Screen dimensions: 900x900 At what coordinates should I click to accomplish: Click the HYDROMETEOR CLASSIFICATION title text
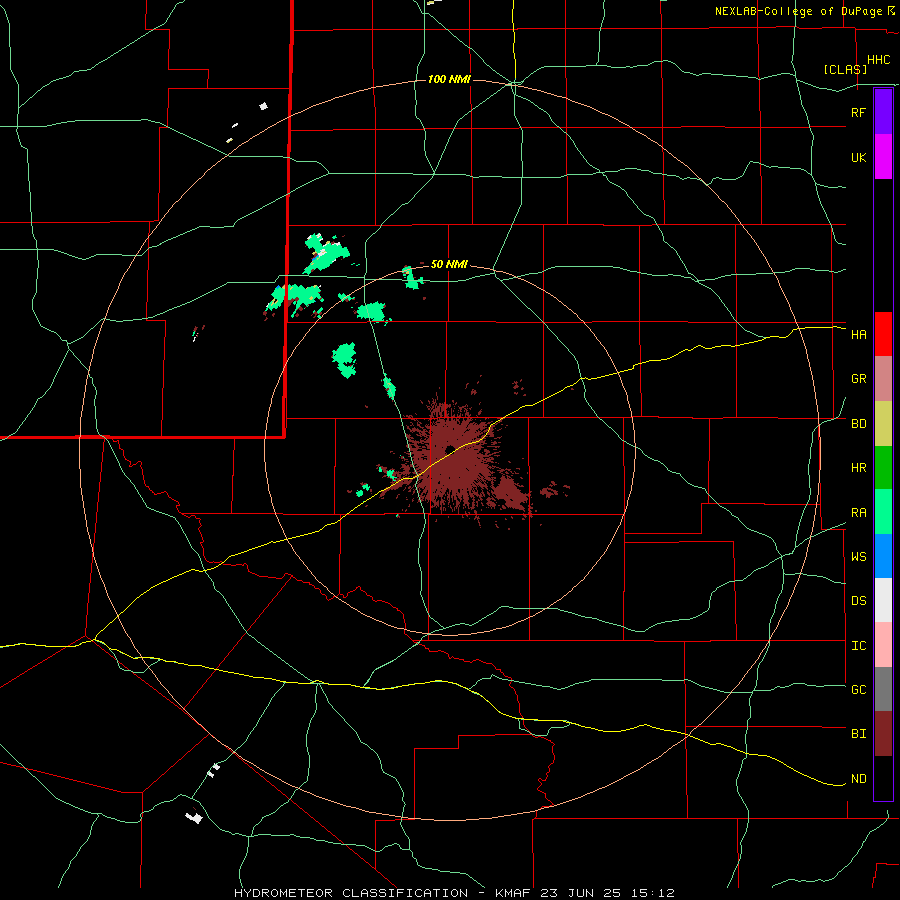pos(351,893)
